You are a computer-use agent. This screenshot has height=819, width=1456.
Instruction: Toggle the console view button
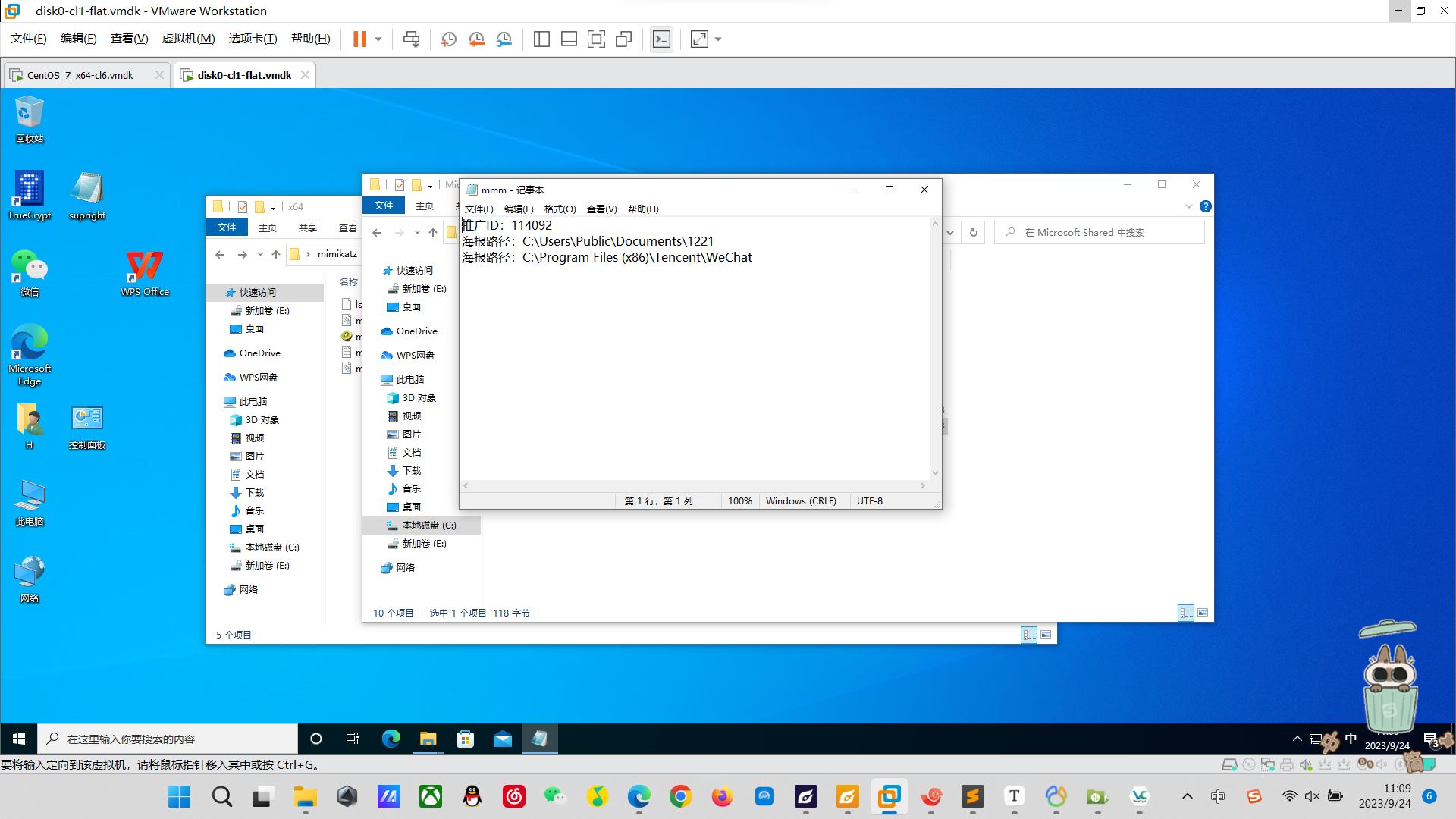coord(661,39)
